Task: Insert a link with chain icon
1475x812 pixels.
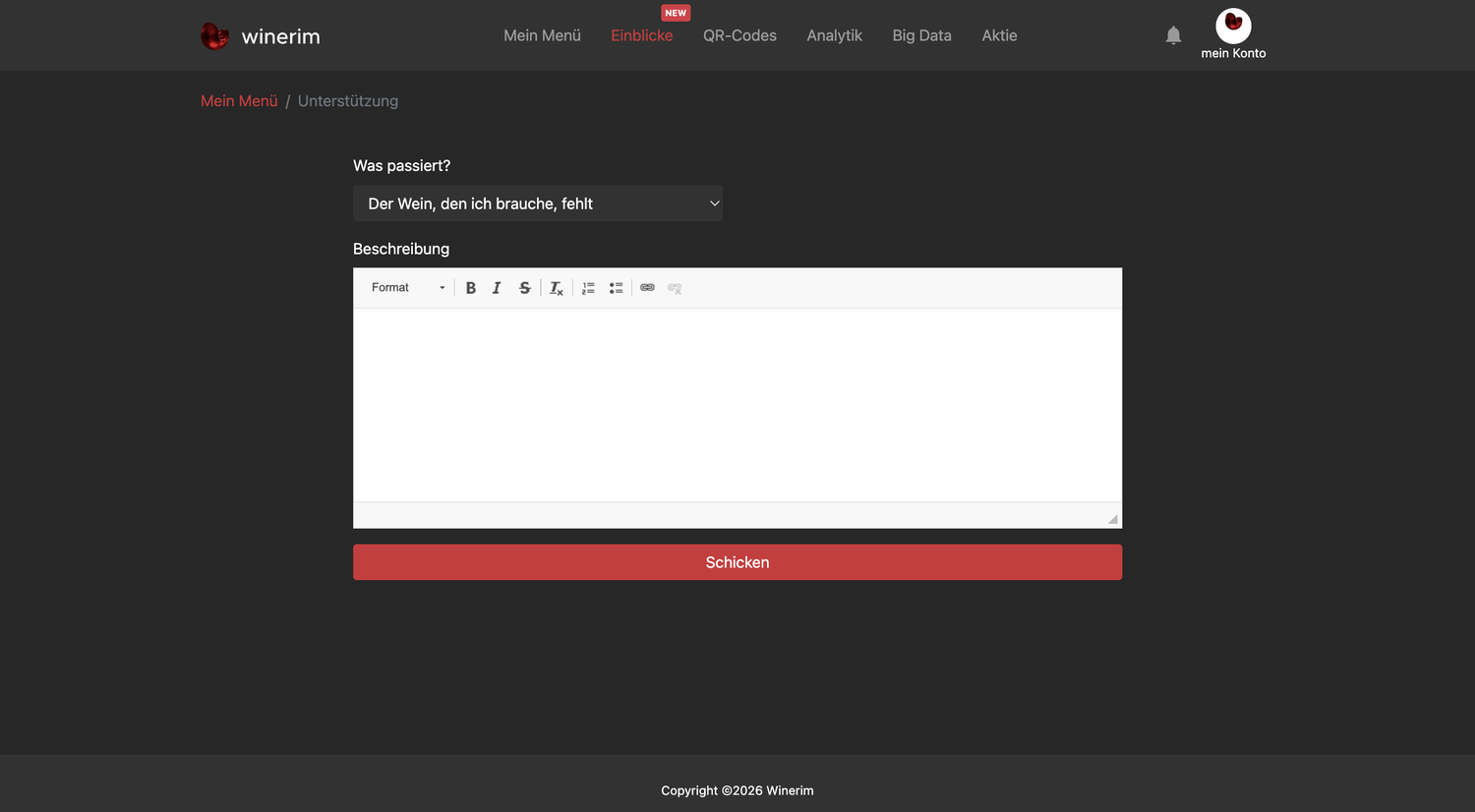Action: 647,288
